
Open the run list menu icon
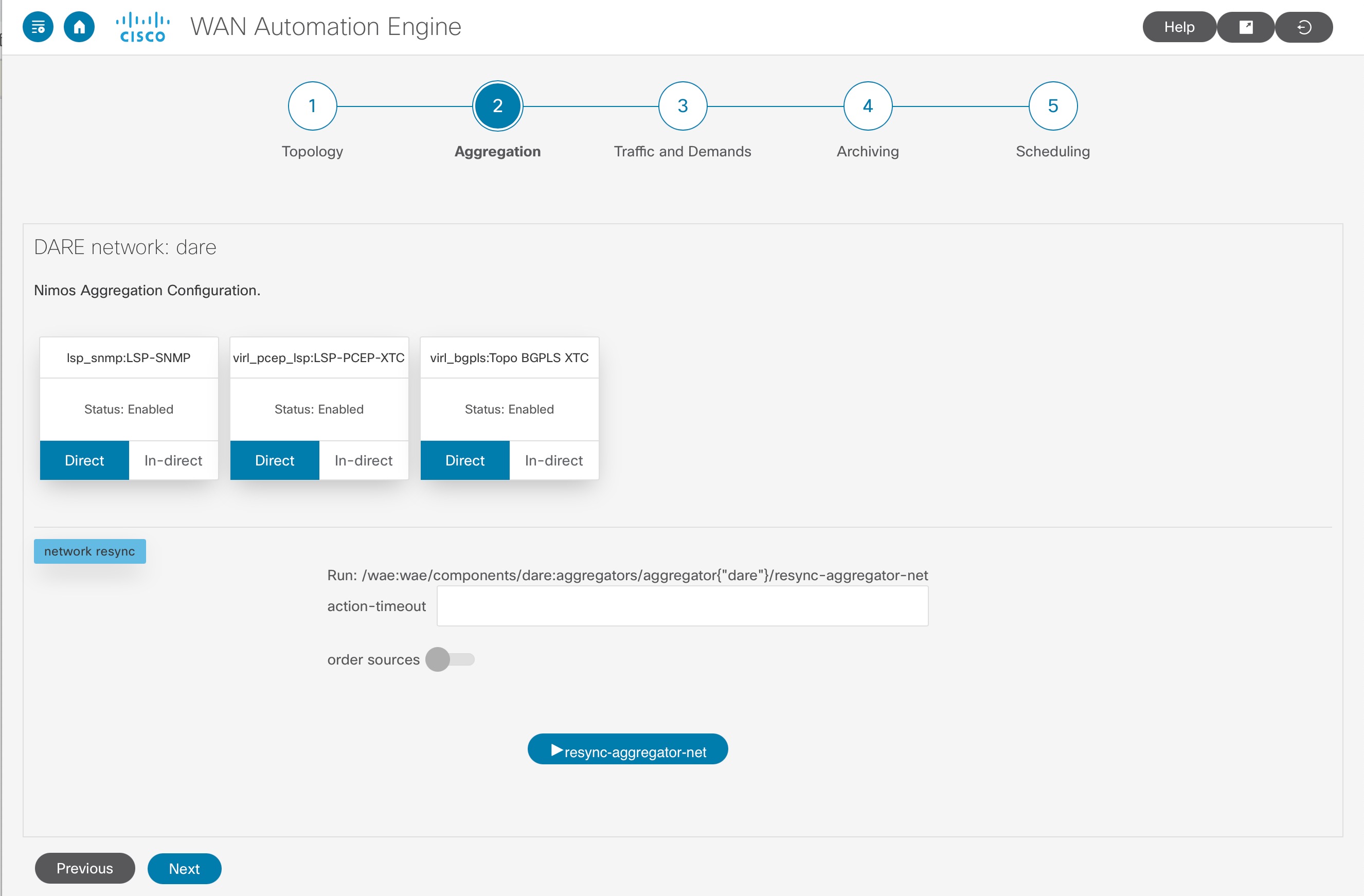coord(38,26)
